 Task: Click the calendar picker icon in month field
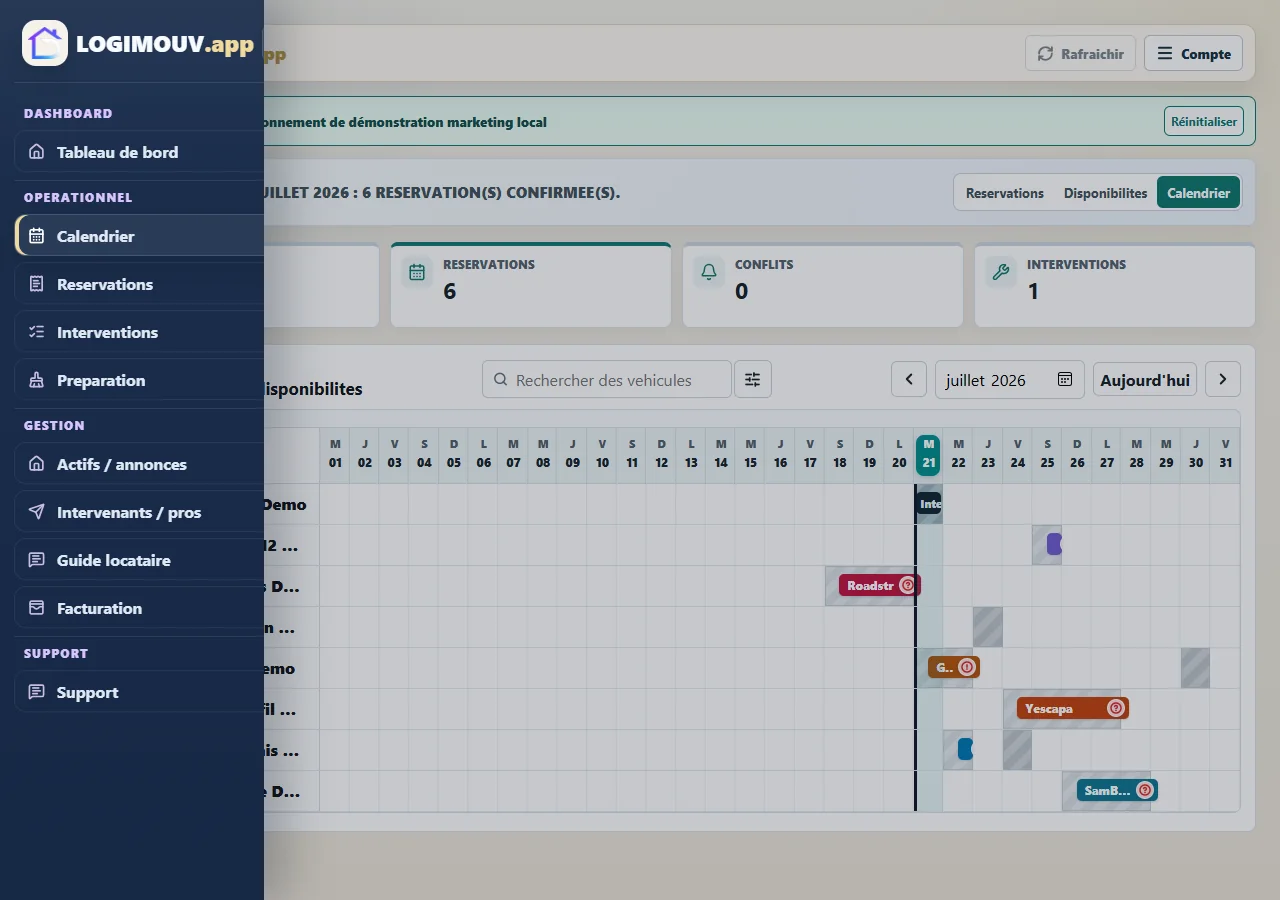1065,380
